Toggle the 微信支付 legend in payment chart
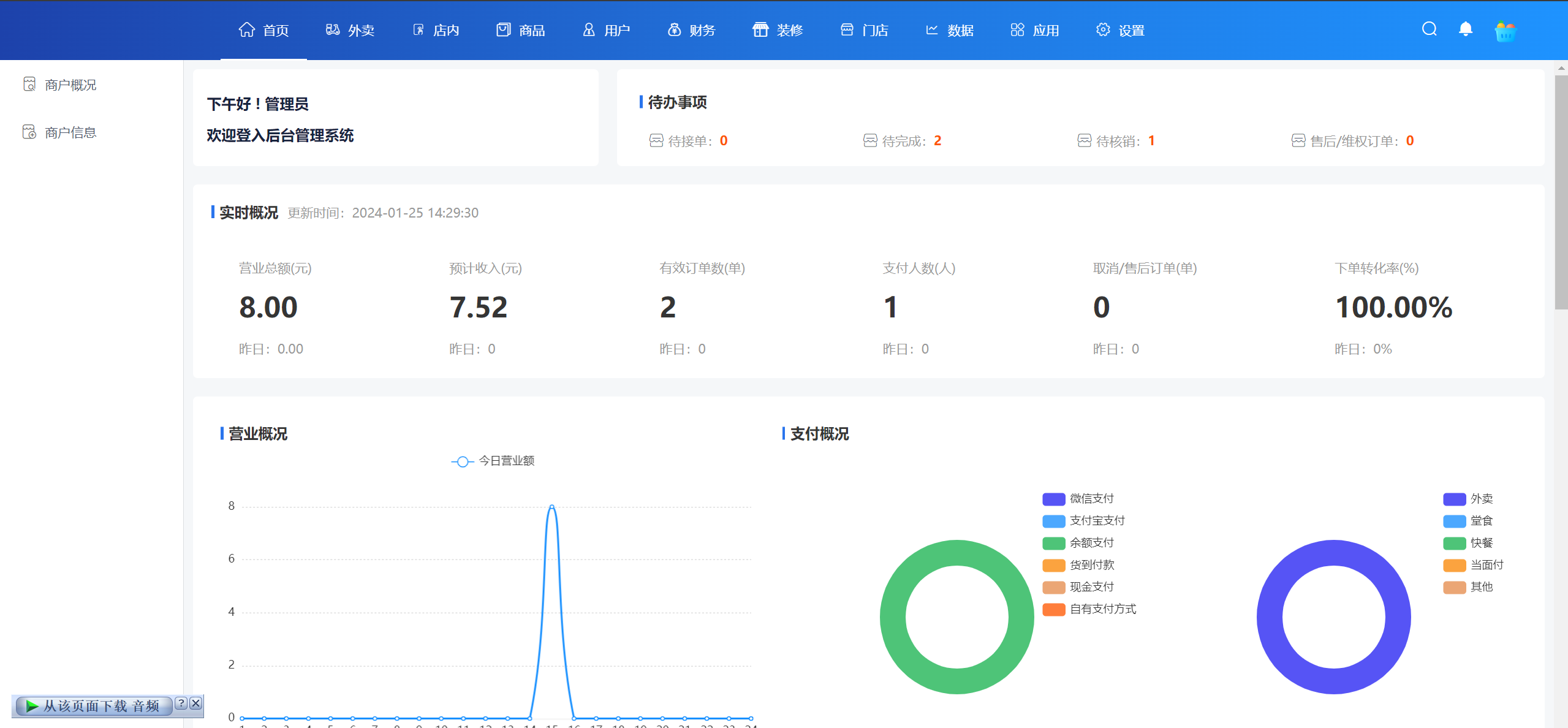Viewport: 1568px width, 728px height. (1091, 498)
